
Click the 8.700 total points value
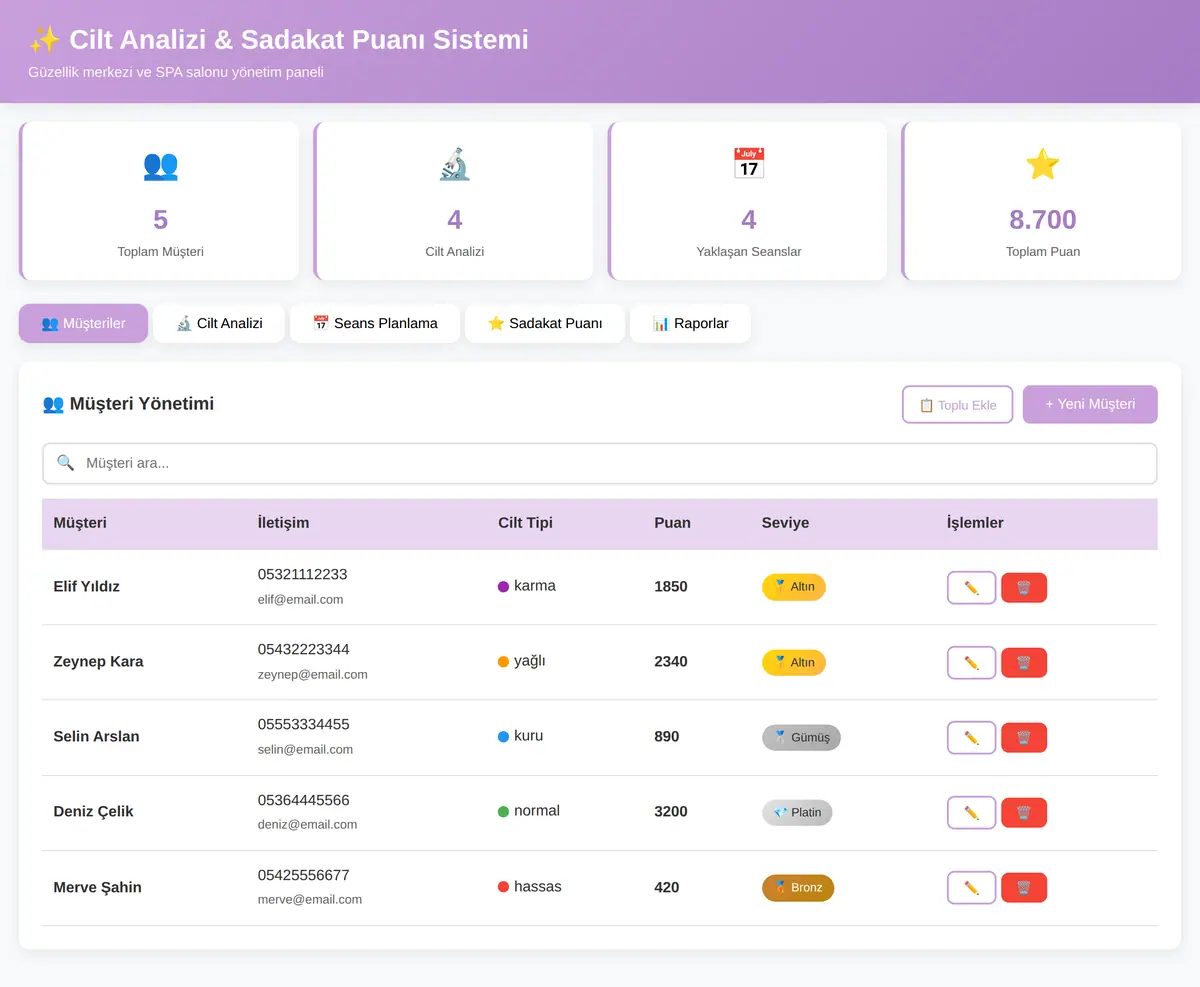[x=1042, y=220]
